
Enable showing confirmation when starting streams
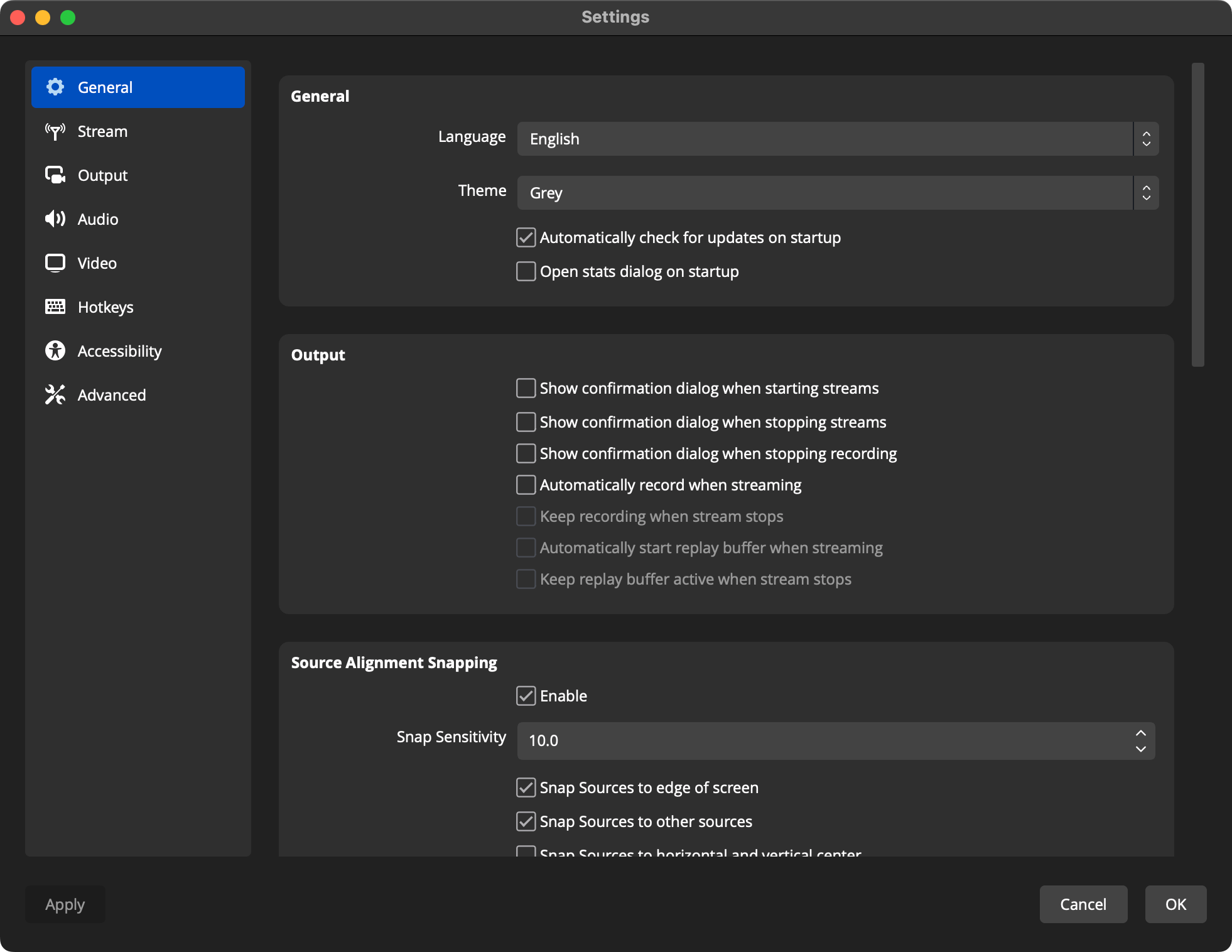pyautogui.click(x=526, y=388)
